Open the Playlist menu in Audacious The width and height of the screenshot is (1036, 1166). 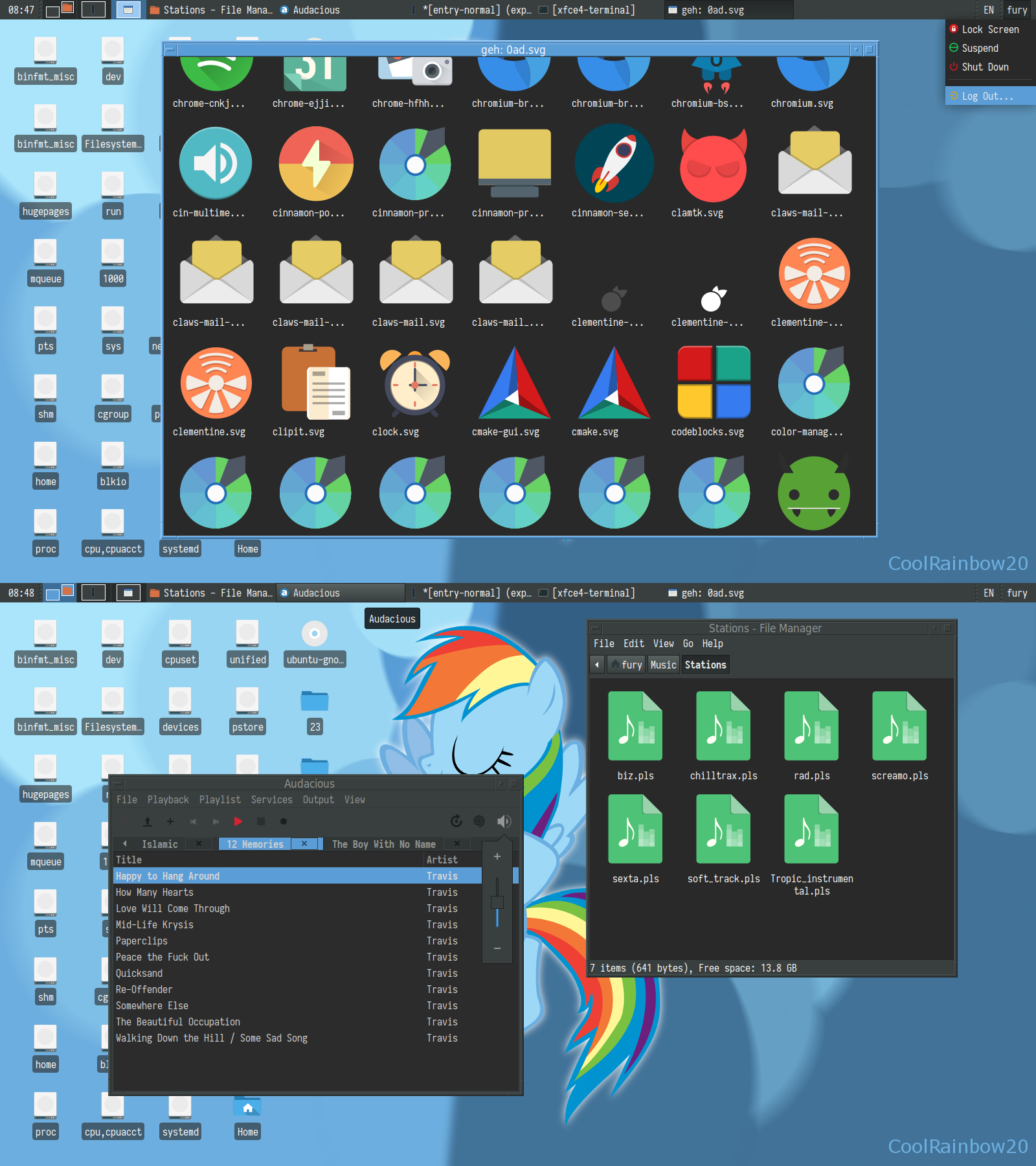220,800
